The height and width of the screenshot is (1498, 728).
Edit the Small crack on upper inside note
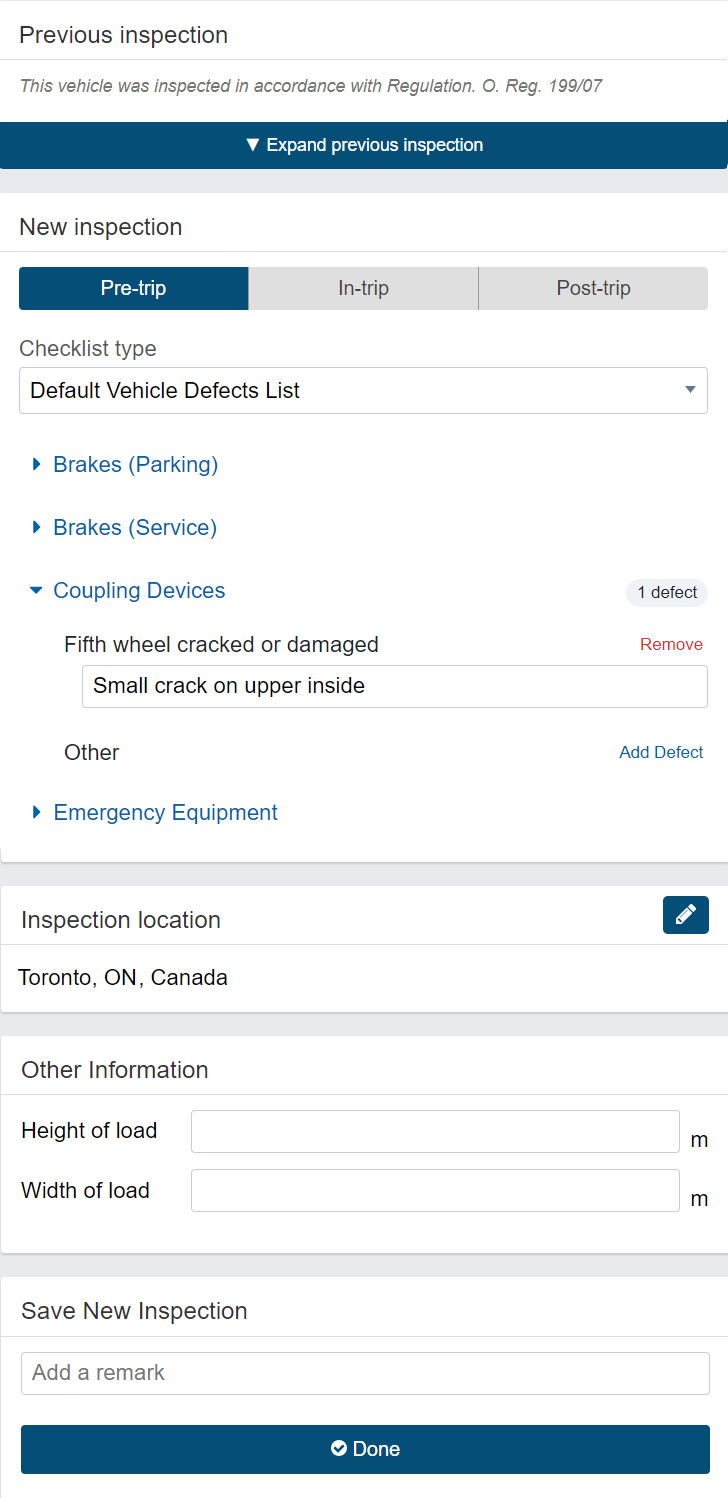(394, 686)
